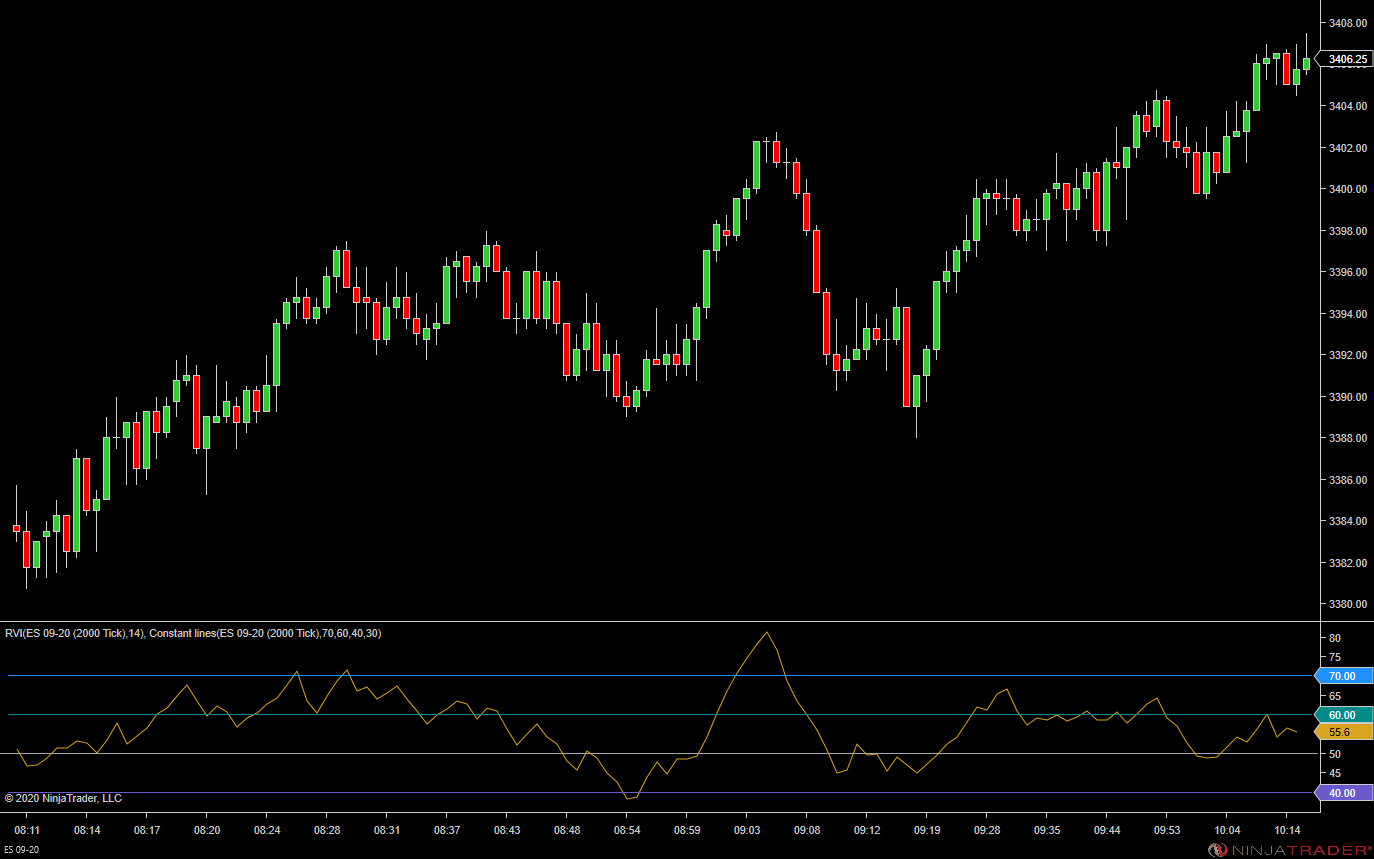The width and height of the screenshot is (1374, 859).
Task: Open the ES 09-20 chart tab
Action: [x=20, y=851]
